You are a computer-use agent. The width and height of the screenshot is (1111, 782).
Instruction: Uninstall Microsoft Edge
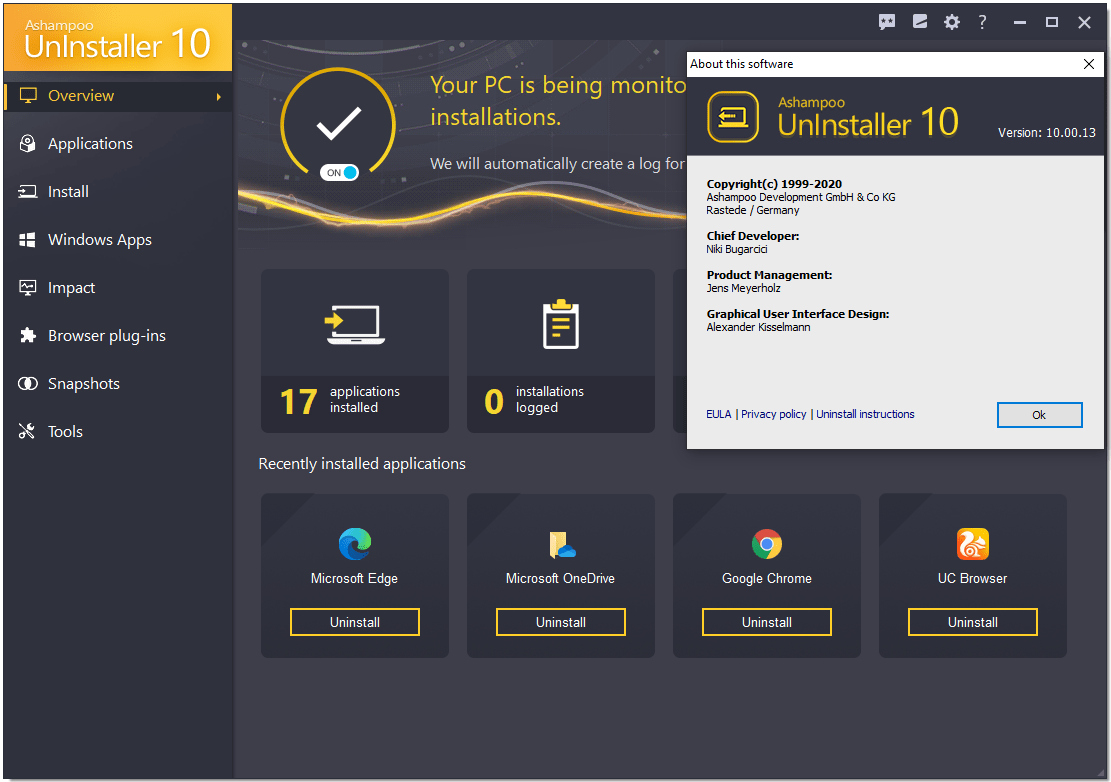click(355, 622)
